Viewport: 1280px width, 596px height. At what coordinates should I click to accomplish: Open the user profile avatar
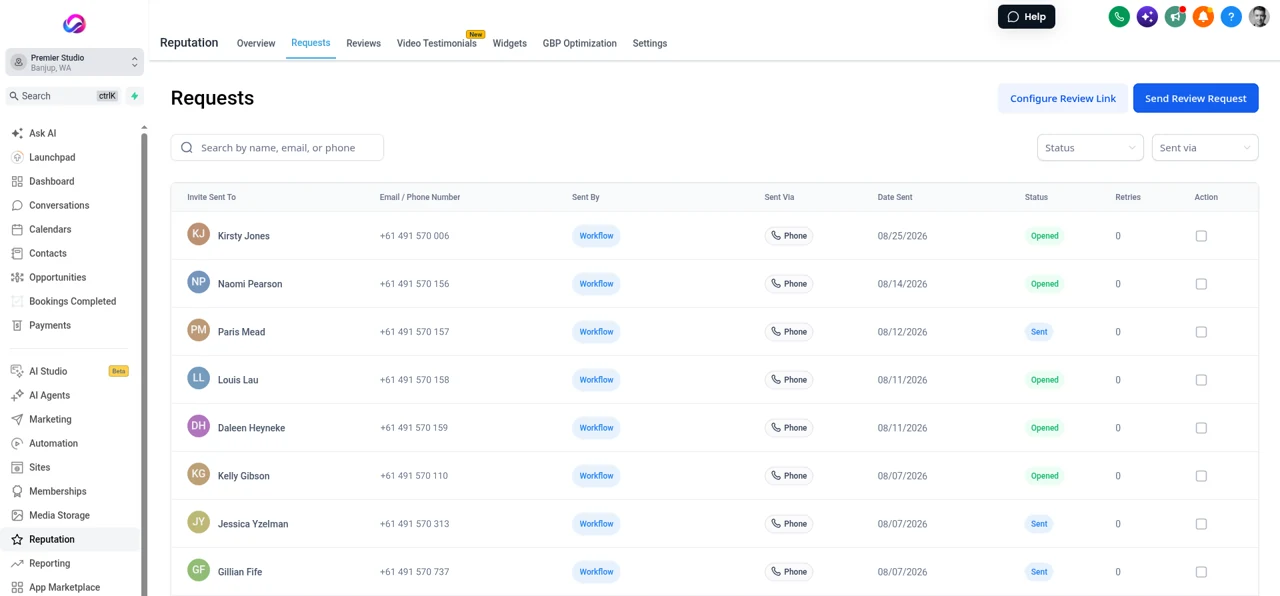[x=1259, y=17]
